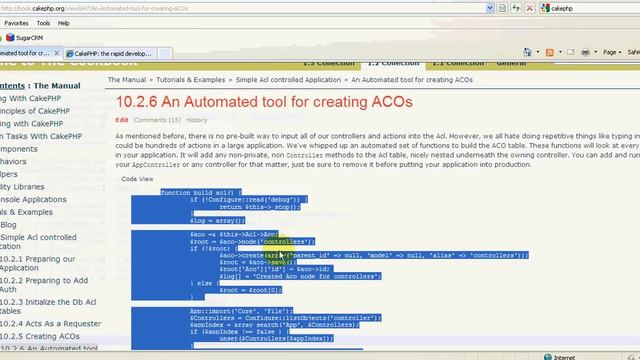Click the $root = $aco->node('controllers') line
The width and height of the screenshot is (640, 360).
coord(252,242)
